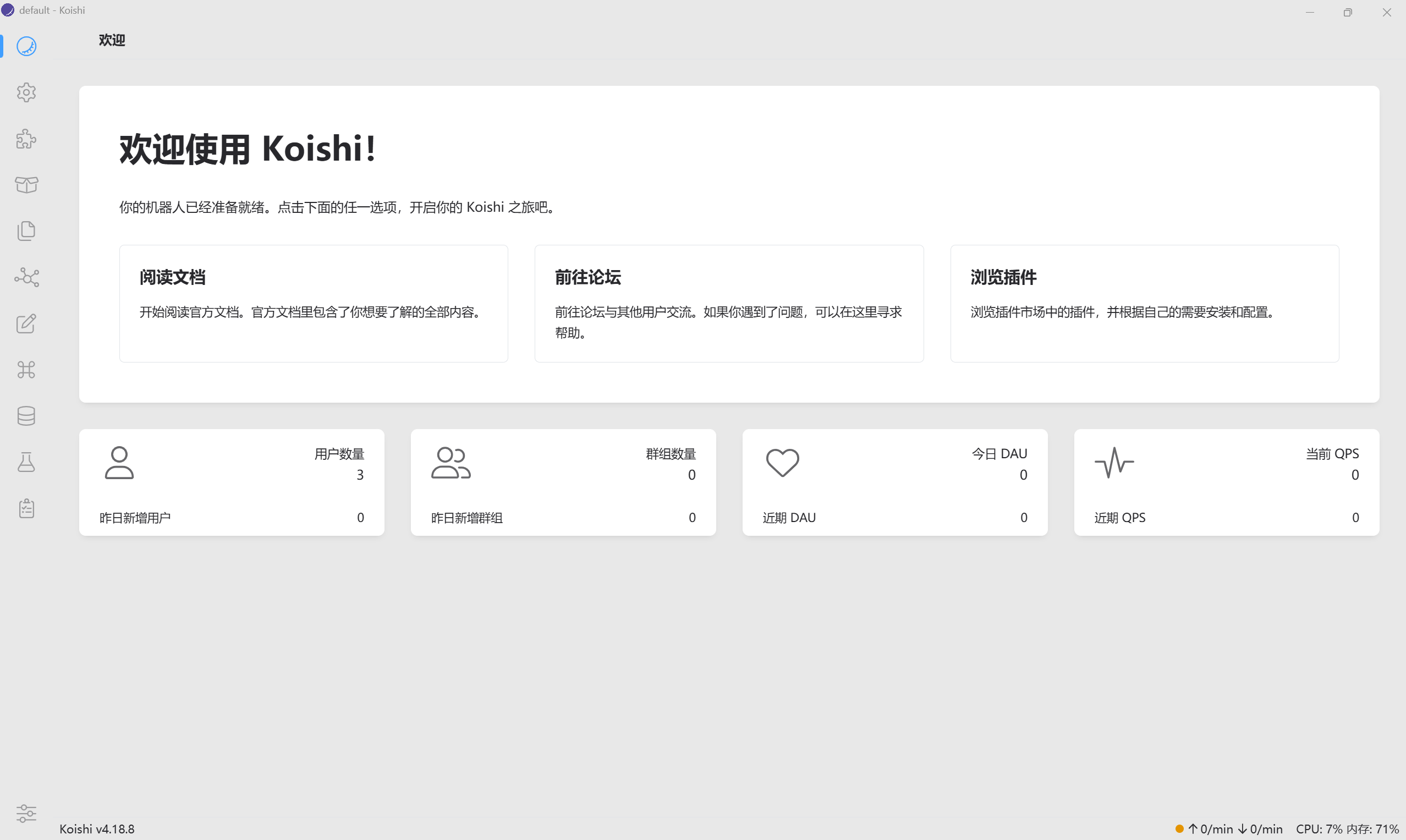Viewport: 1406px width, 840px height.
Task: Close the Koishi window
Action: pos(1387,12)
